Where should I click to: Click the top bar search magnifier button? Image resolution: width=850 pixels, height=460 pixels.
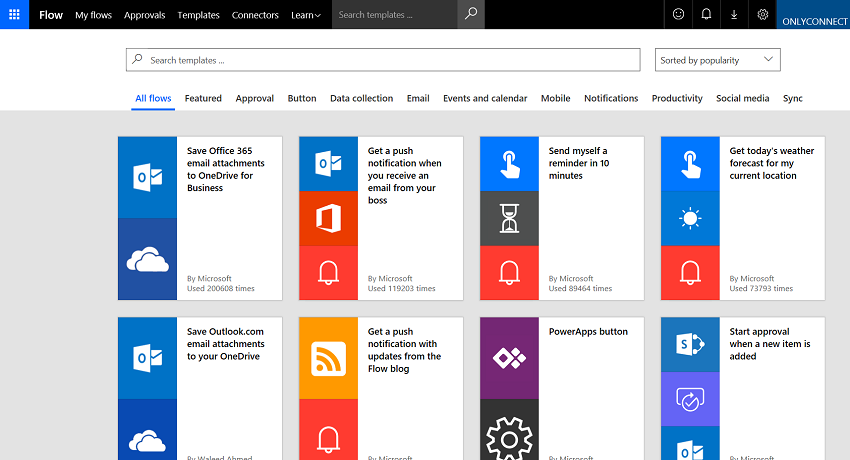(471, 14)
